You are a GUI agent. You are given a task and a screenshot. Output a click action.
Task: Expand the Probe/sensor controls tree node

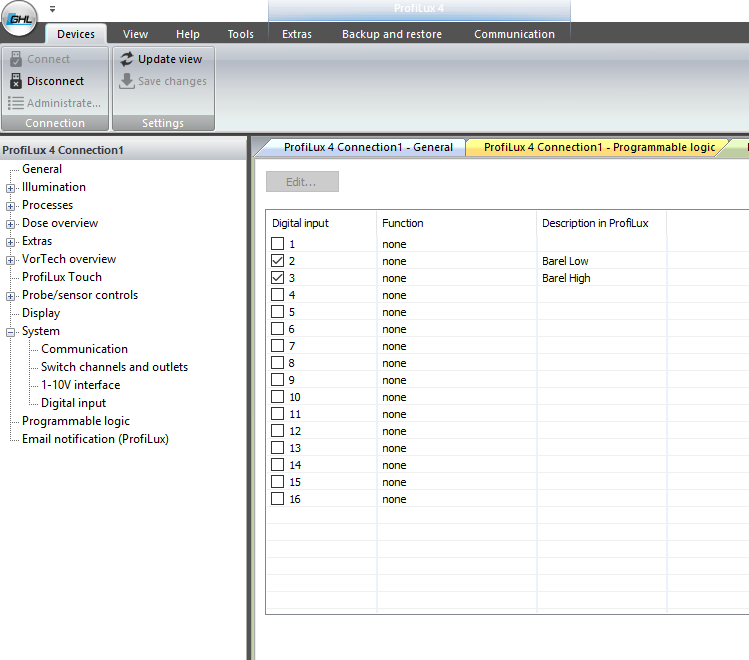[10, 296]
